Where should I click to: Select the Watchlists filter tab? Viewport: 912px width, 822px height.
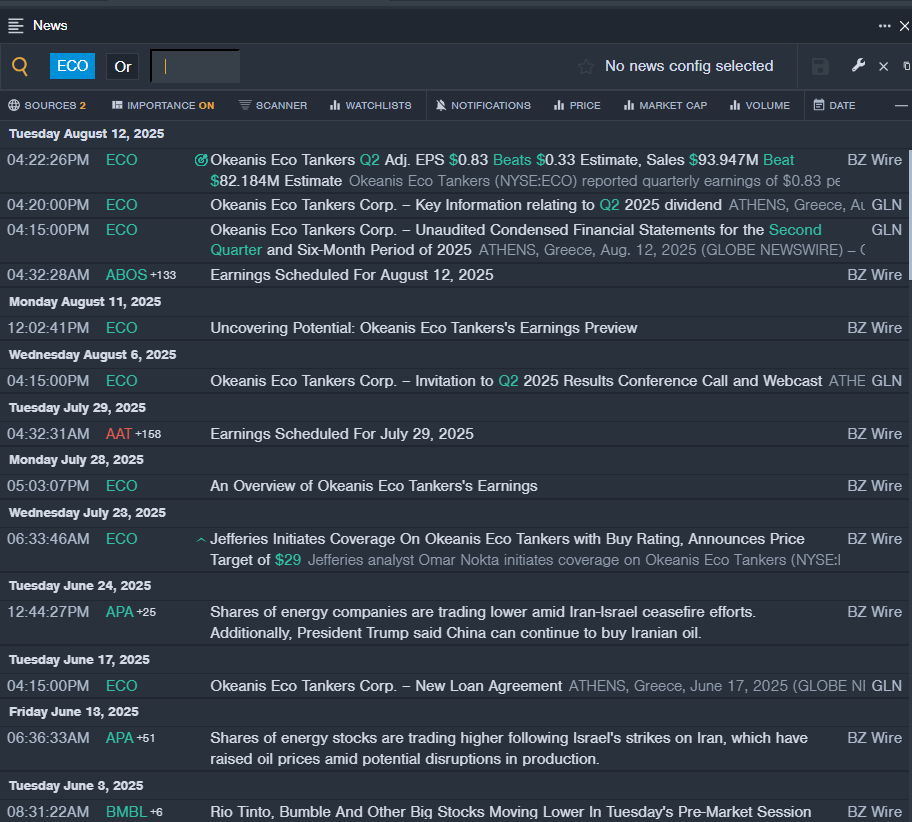point(370,105)
